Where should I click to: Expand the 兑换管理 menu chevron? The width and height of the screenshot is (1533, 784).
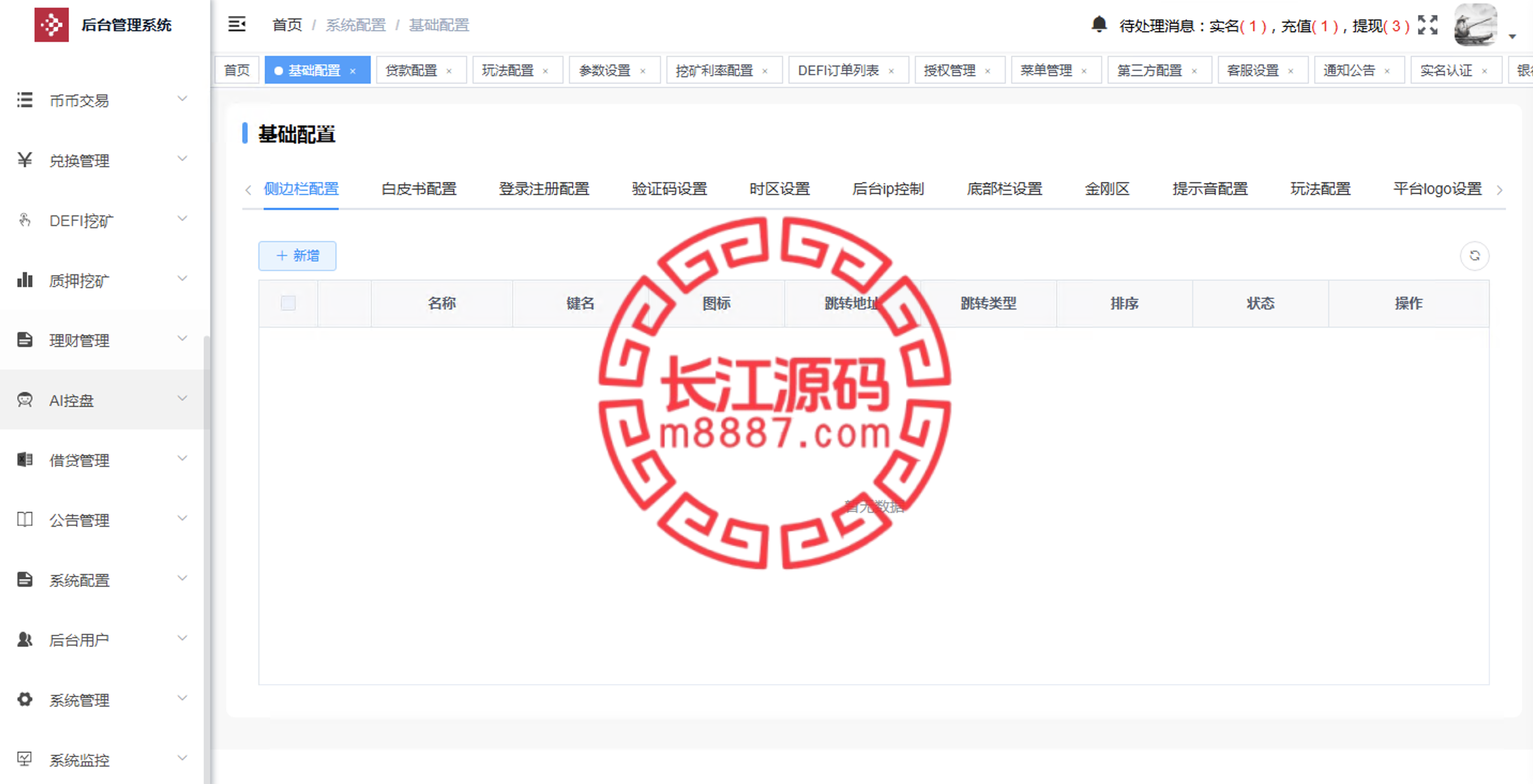pos(183,158)
